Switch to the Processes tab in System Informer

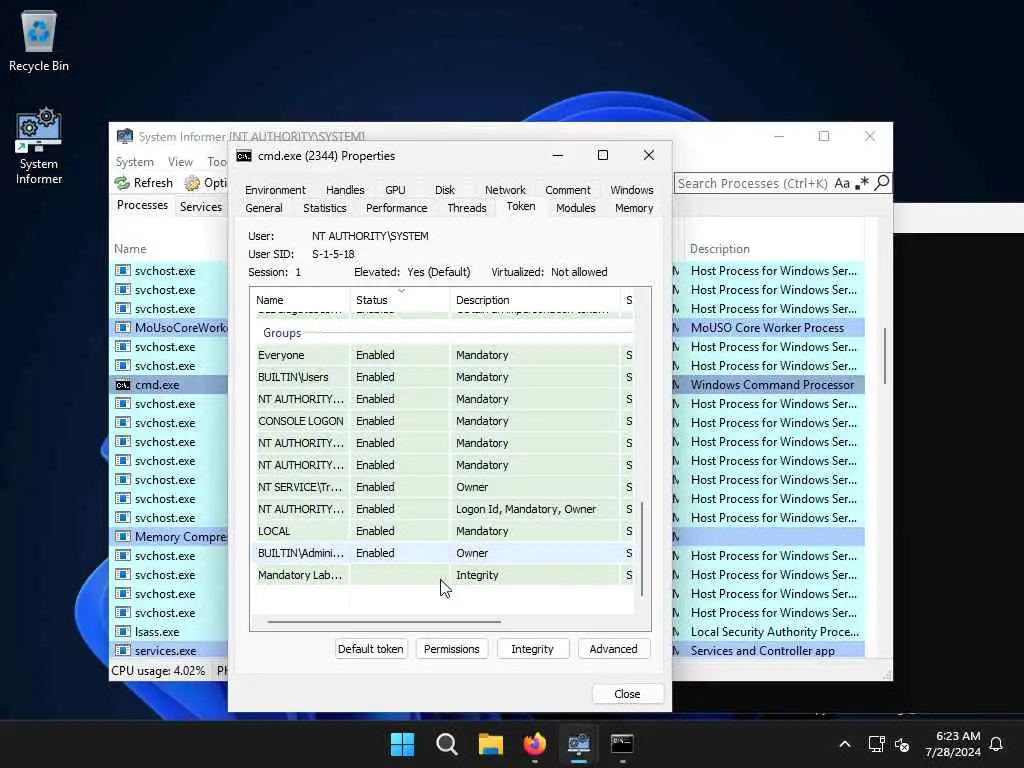(142, 205)
